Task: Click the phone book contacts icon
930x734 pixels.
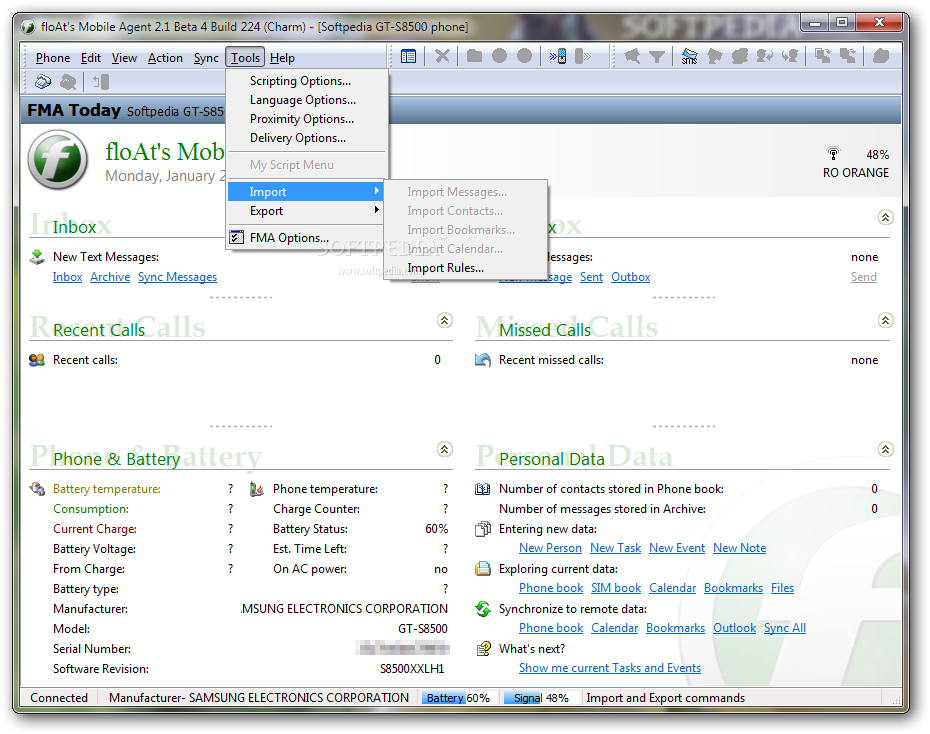Action: 483,489
